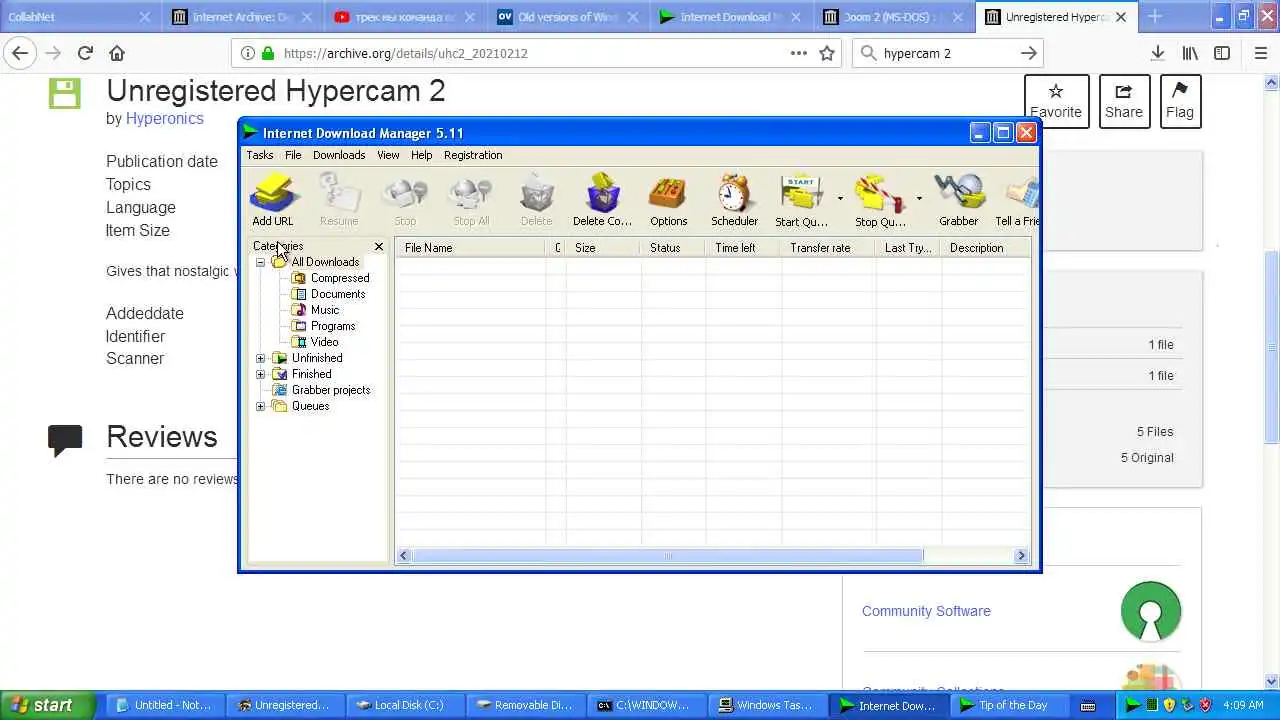Click the Delete Completed toolbar icon
The width and height of the screenshot is (1280, 720).
[602, 199]
